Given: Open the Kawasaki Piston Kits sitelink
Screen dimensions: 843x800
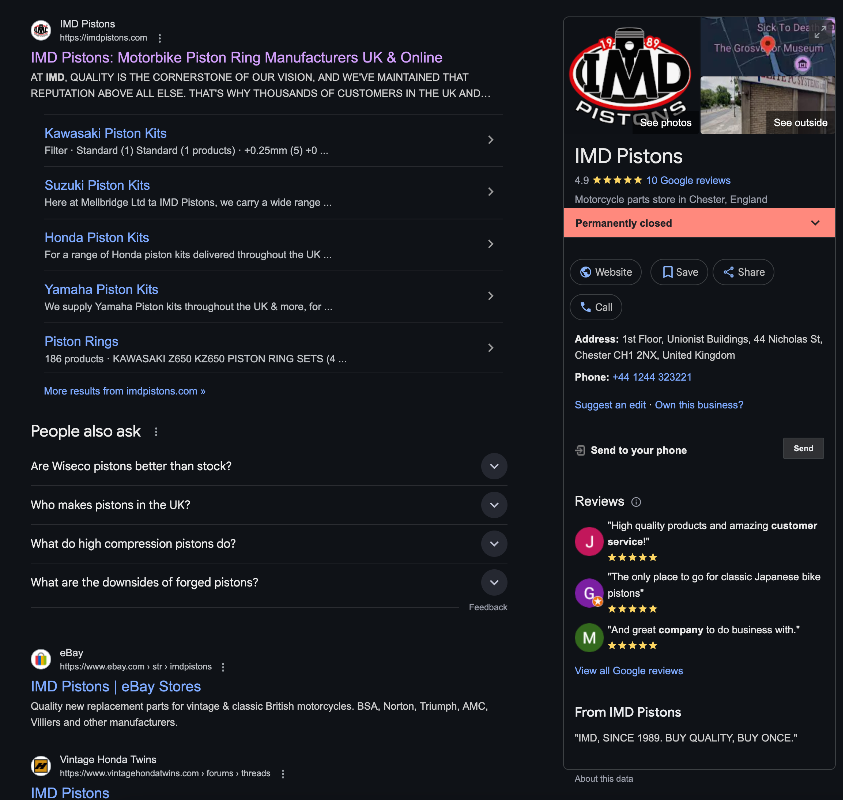Looking at the screenshot, I should click(105, 133).
